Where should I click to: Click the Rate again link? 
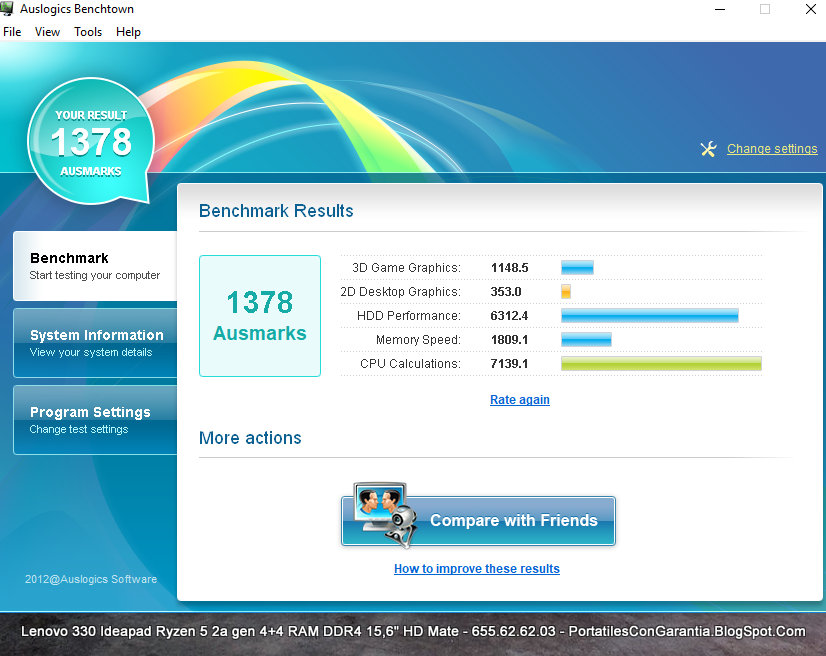(x=520, y=400)
